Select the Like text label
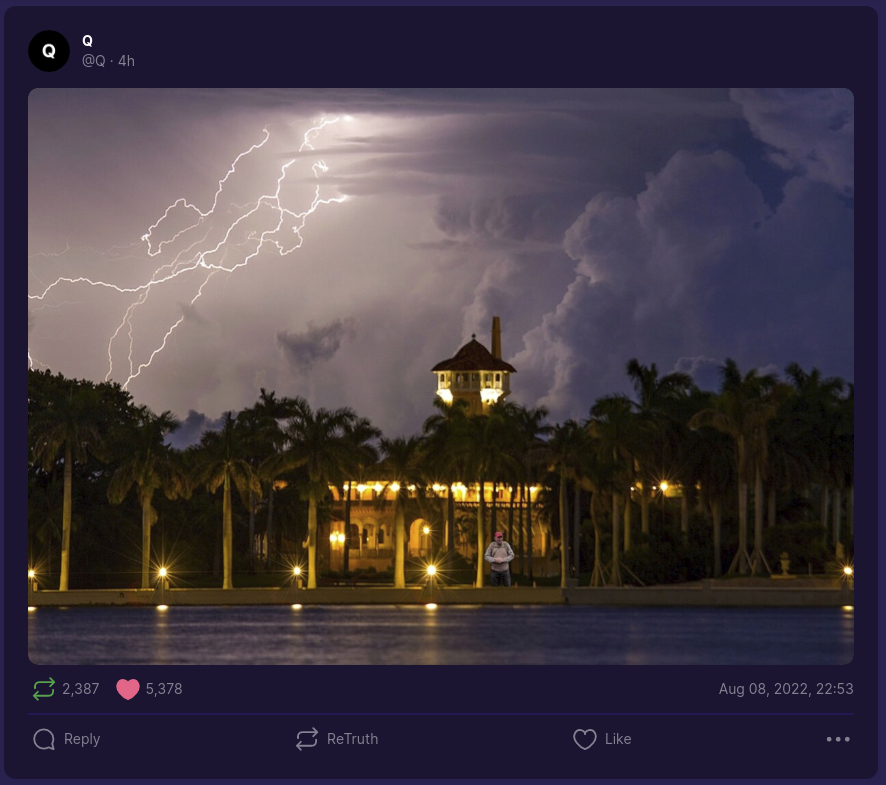The height and width of the screenshot is (785, 886). pos(618,739)
